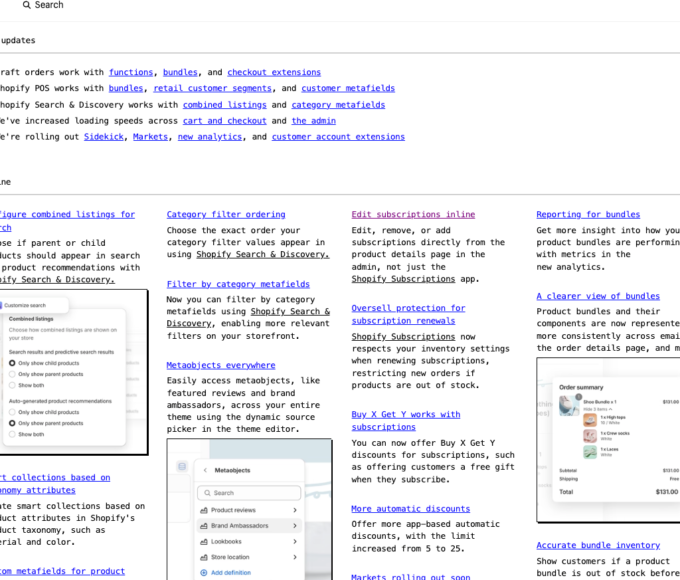Click the Crew socks product thumbnail

point(591,436)
